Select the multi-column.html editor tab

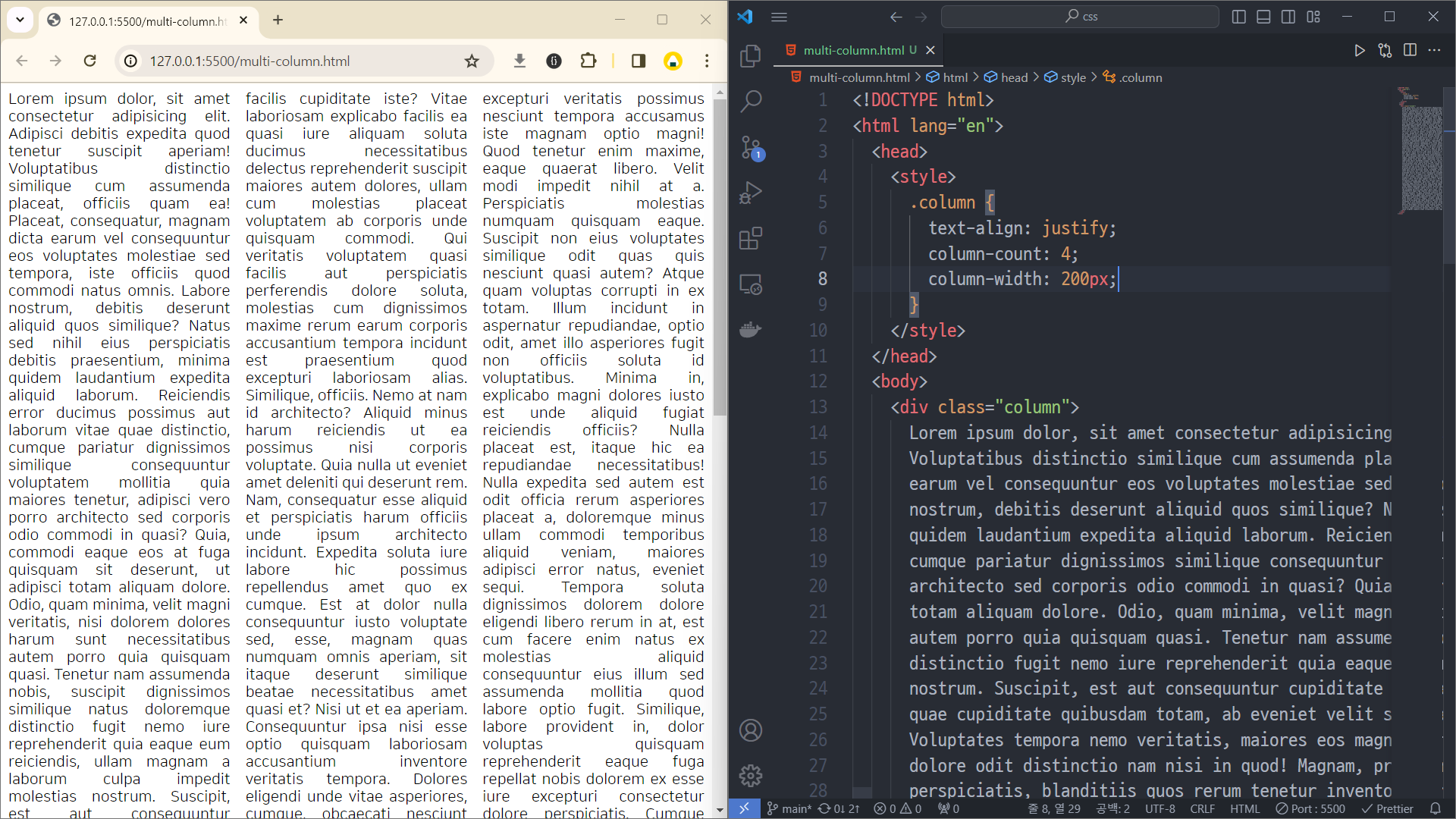[853, 50]
